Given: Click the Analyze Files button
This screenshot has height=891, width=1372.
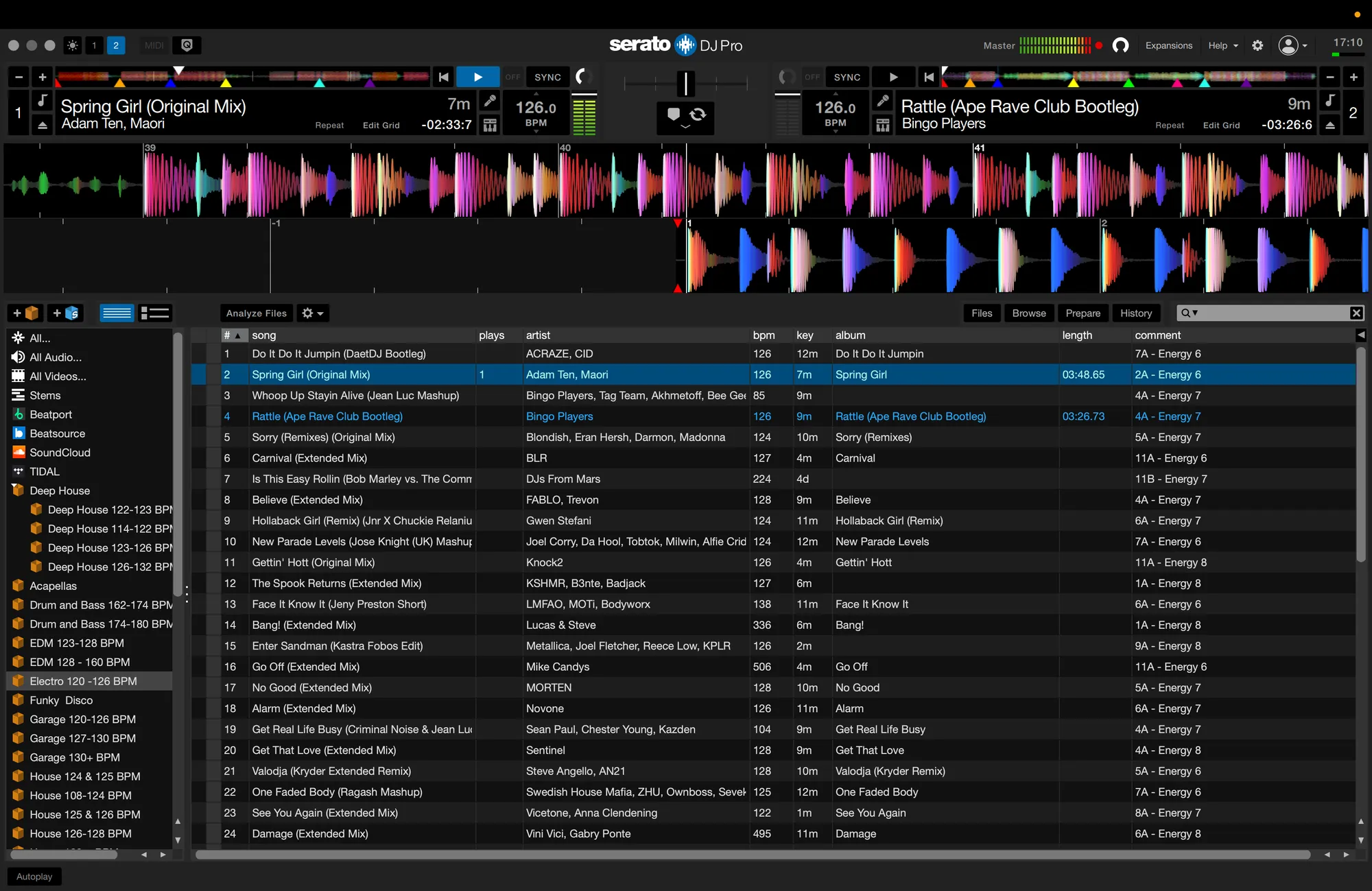Looking at the screenshot, I should (x=257, y=313).
